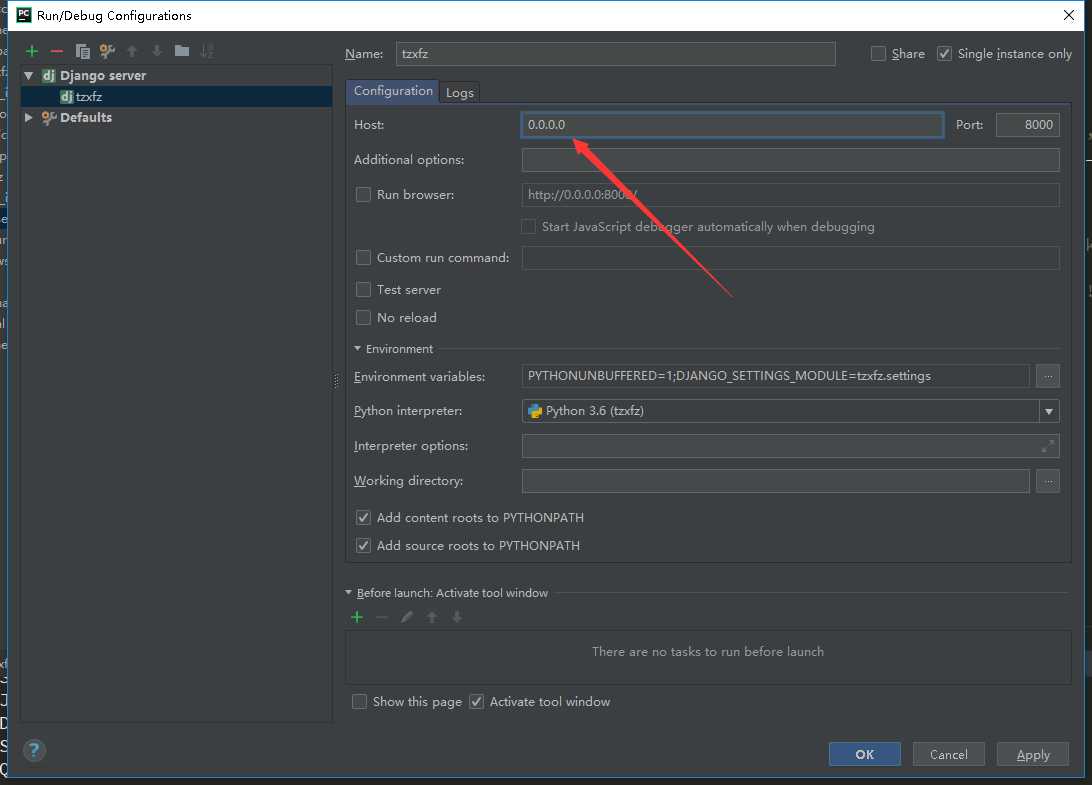Enable the Share checkbox
The image size is (1092, 785).
pos(879,54)
